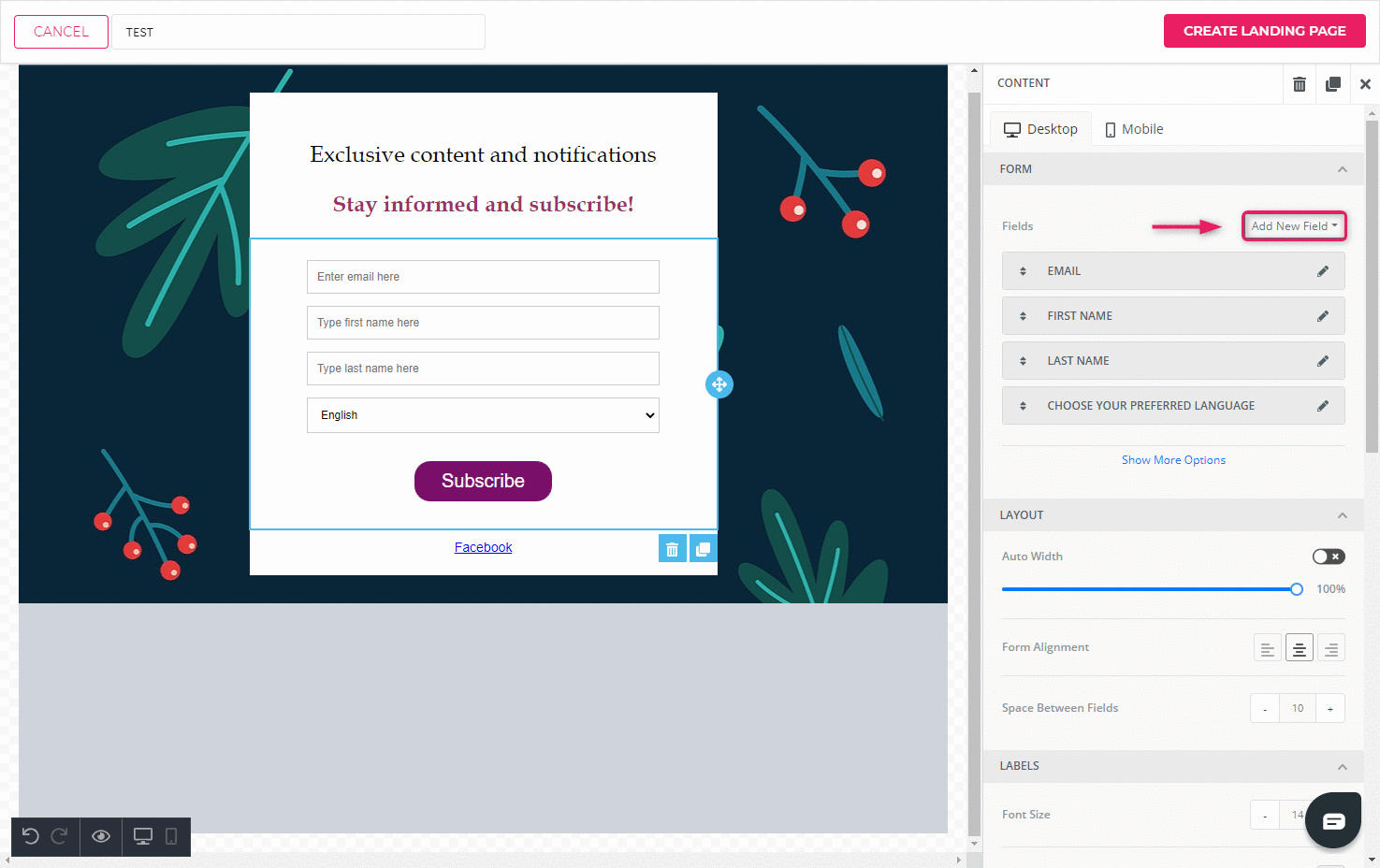Click Create Landing Page button
The width and height of the screenshot is (1380, 868).
pyautogui.click(x=1265, y=31)
